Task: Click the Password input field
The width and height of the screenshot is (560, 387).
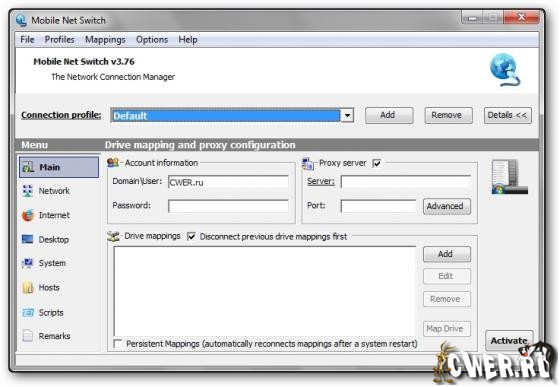Action: coord(228,206)
